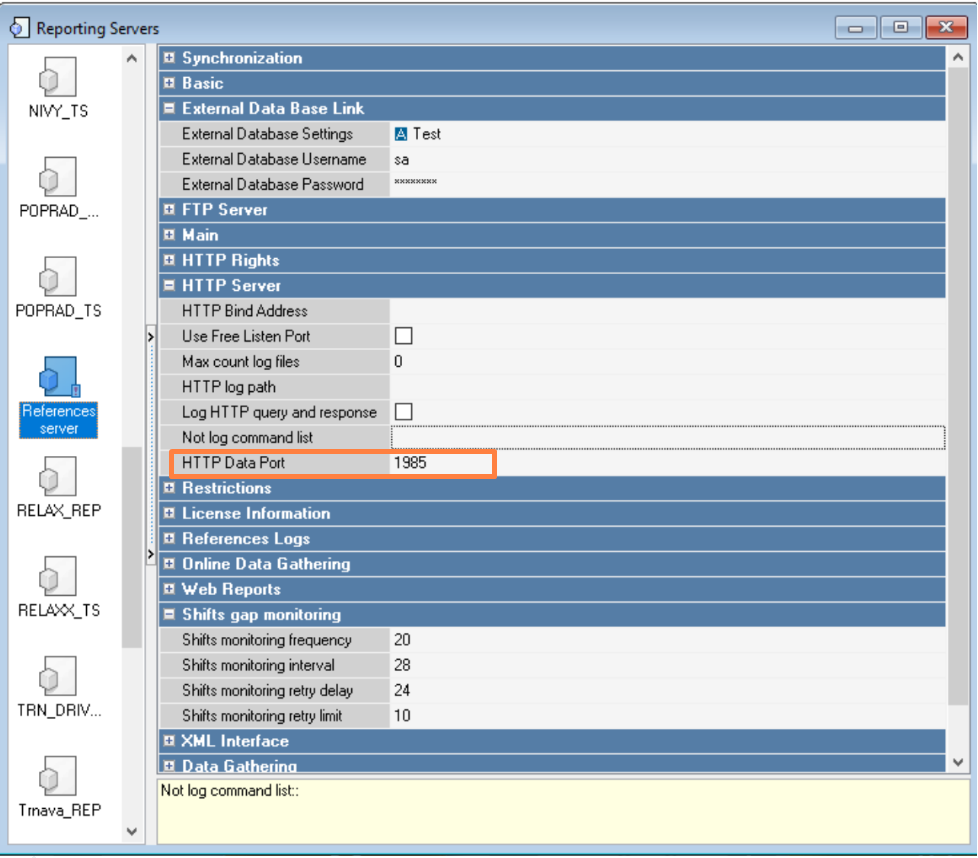This screenshot has width=978, height=858.
Task: Click the Shifts monitoring retry limit label
Action: [262, 716]
